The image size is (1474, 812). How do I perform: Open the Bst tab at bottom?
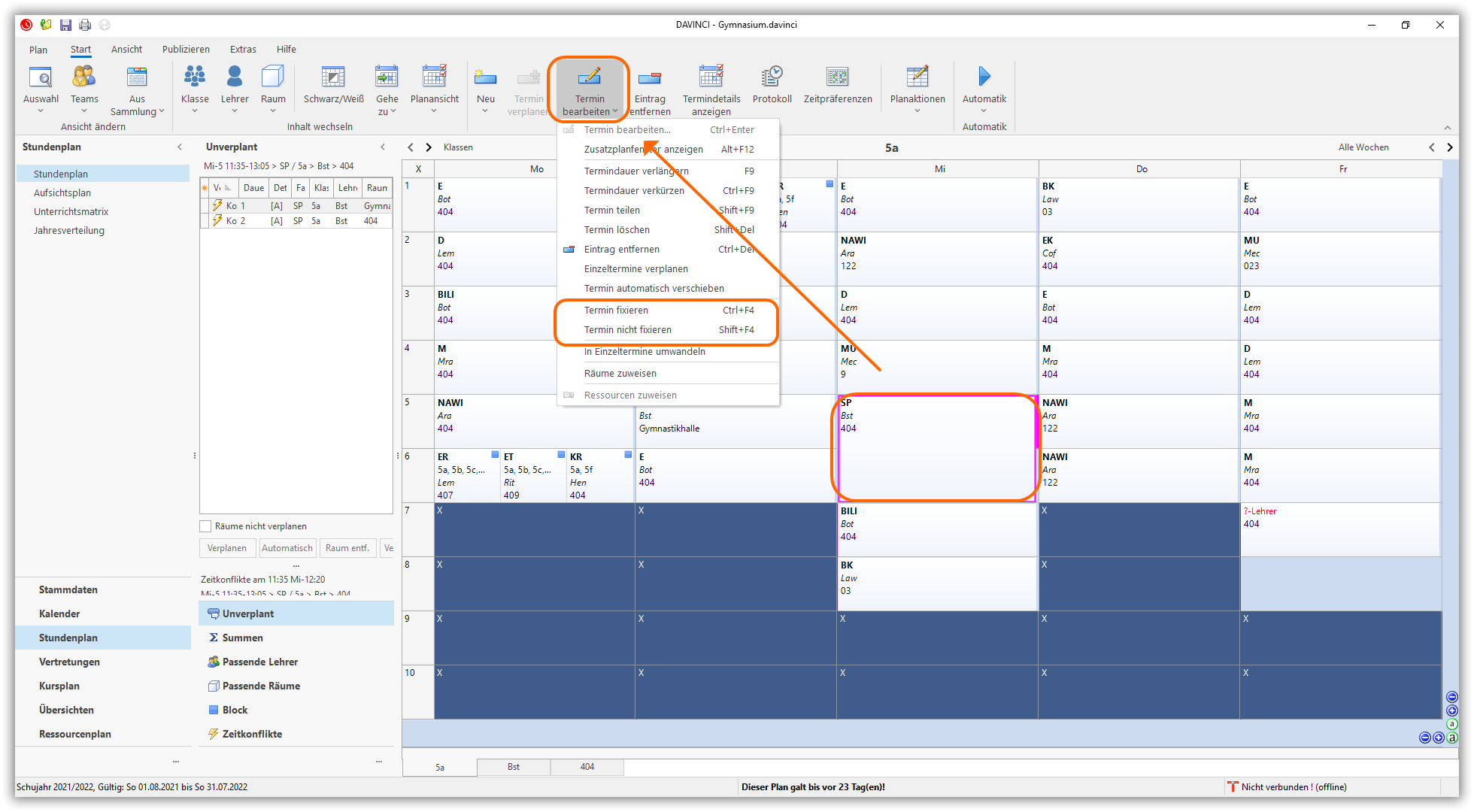pos(513,767)
